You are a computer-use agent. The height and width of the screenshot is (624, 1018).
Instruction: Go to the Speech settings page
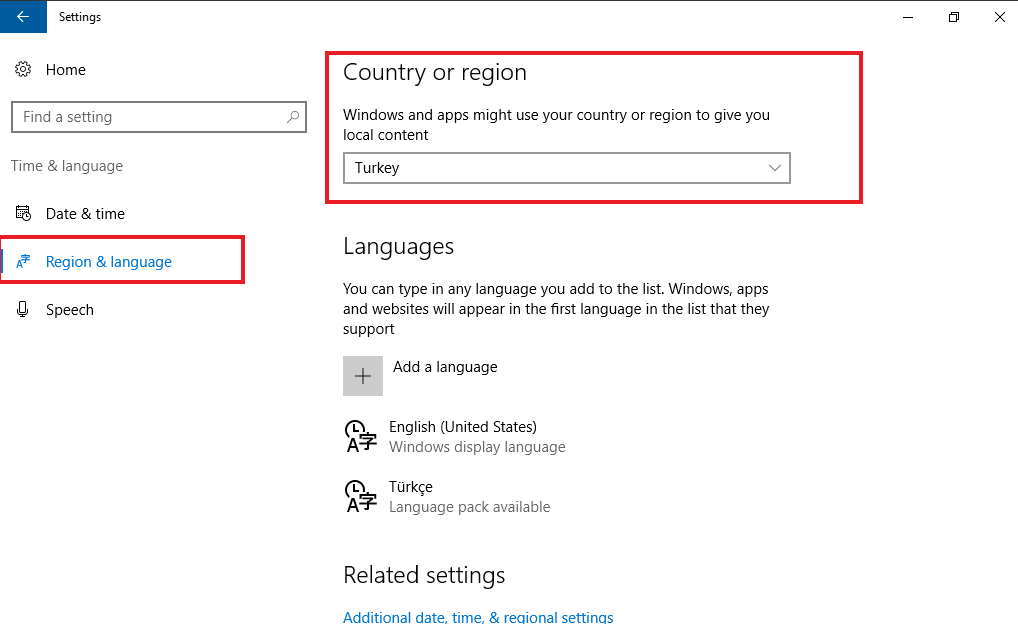tap(70, 310)
